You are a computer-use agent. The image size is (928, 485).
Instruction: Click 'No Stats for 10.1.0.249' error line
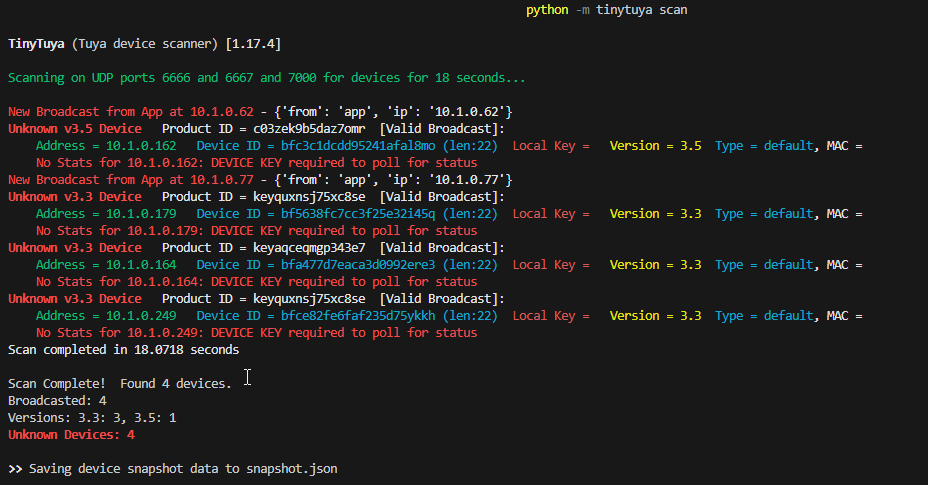[256, 333]
